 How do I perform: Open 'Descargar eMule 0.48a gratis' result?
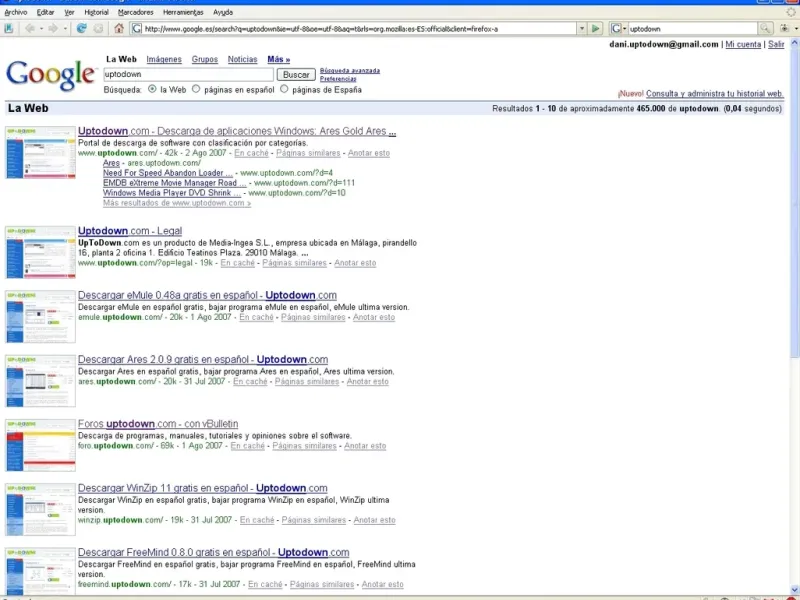207,295
